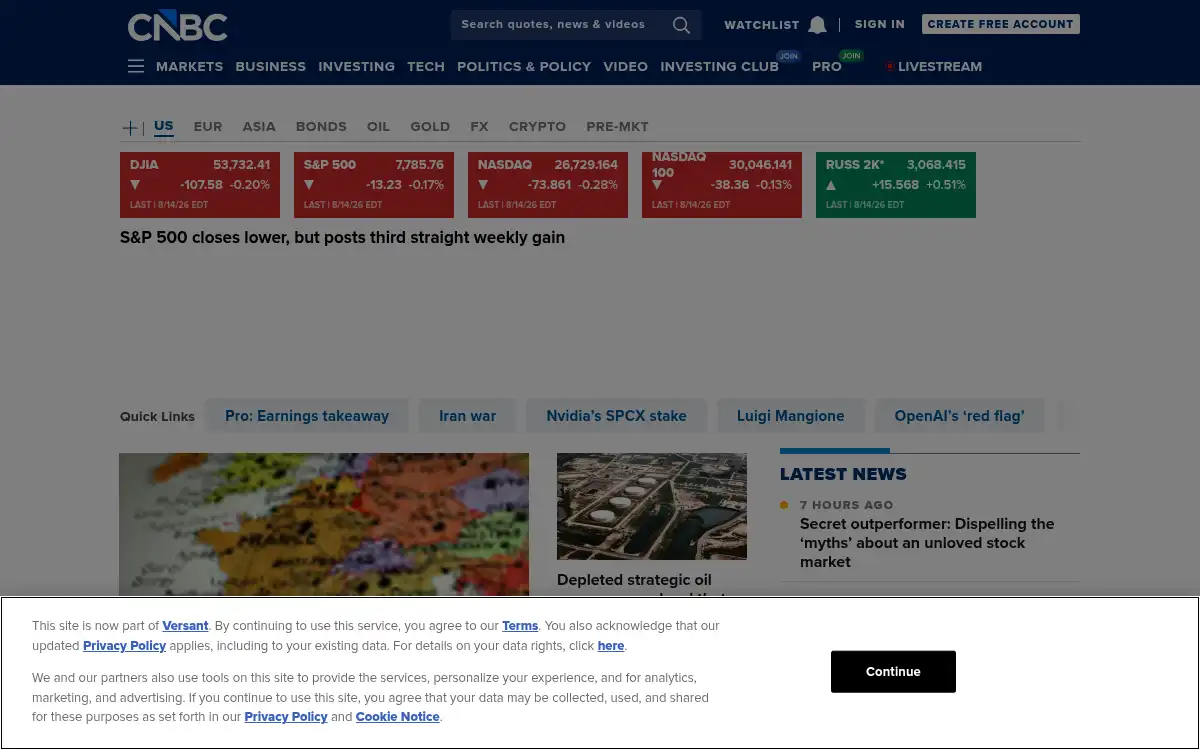The height and width of the screenshot is (750, 1200).
Task: Switch to the PRE-MKT tab
Action: point(617,126)
